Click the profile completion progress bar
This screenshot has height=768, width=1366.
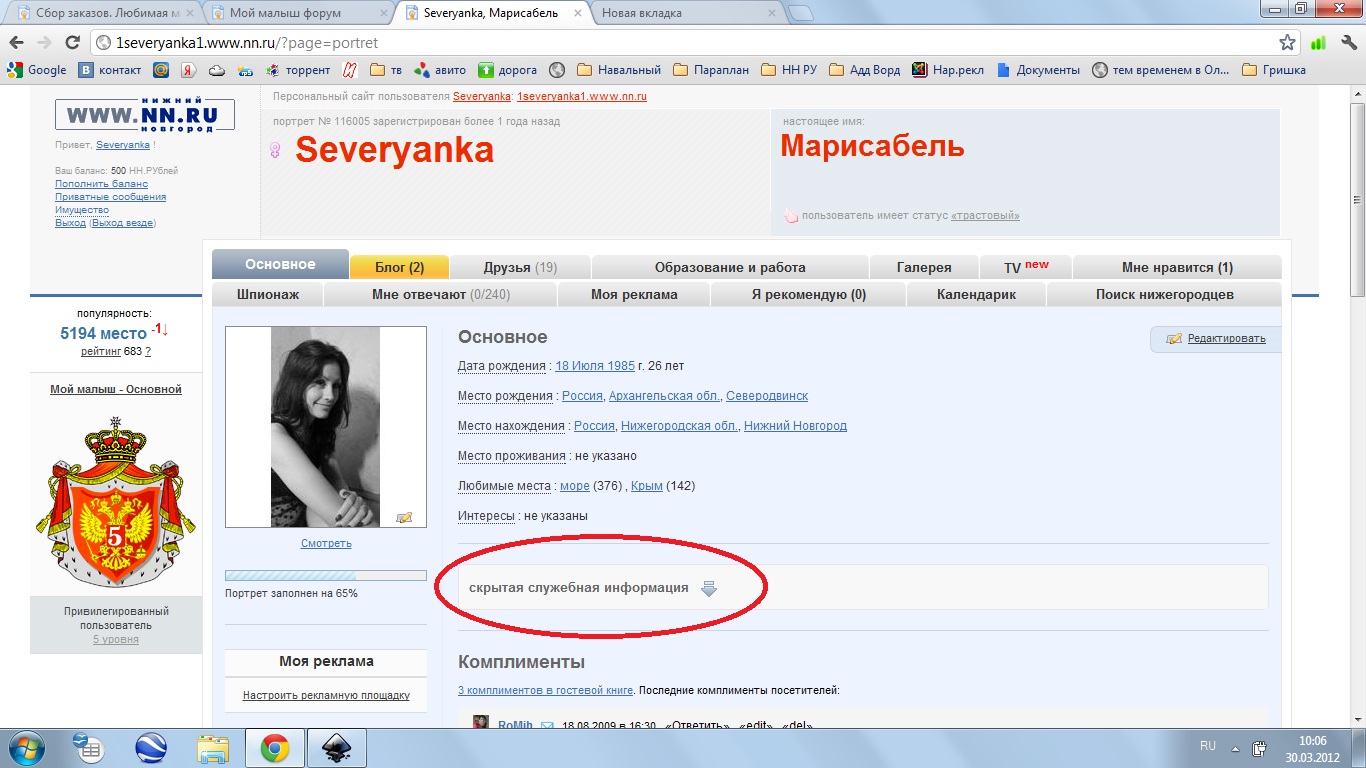326,576
